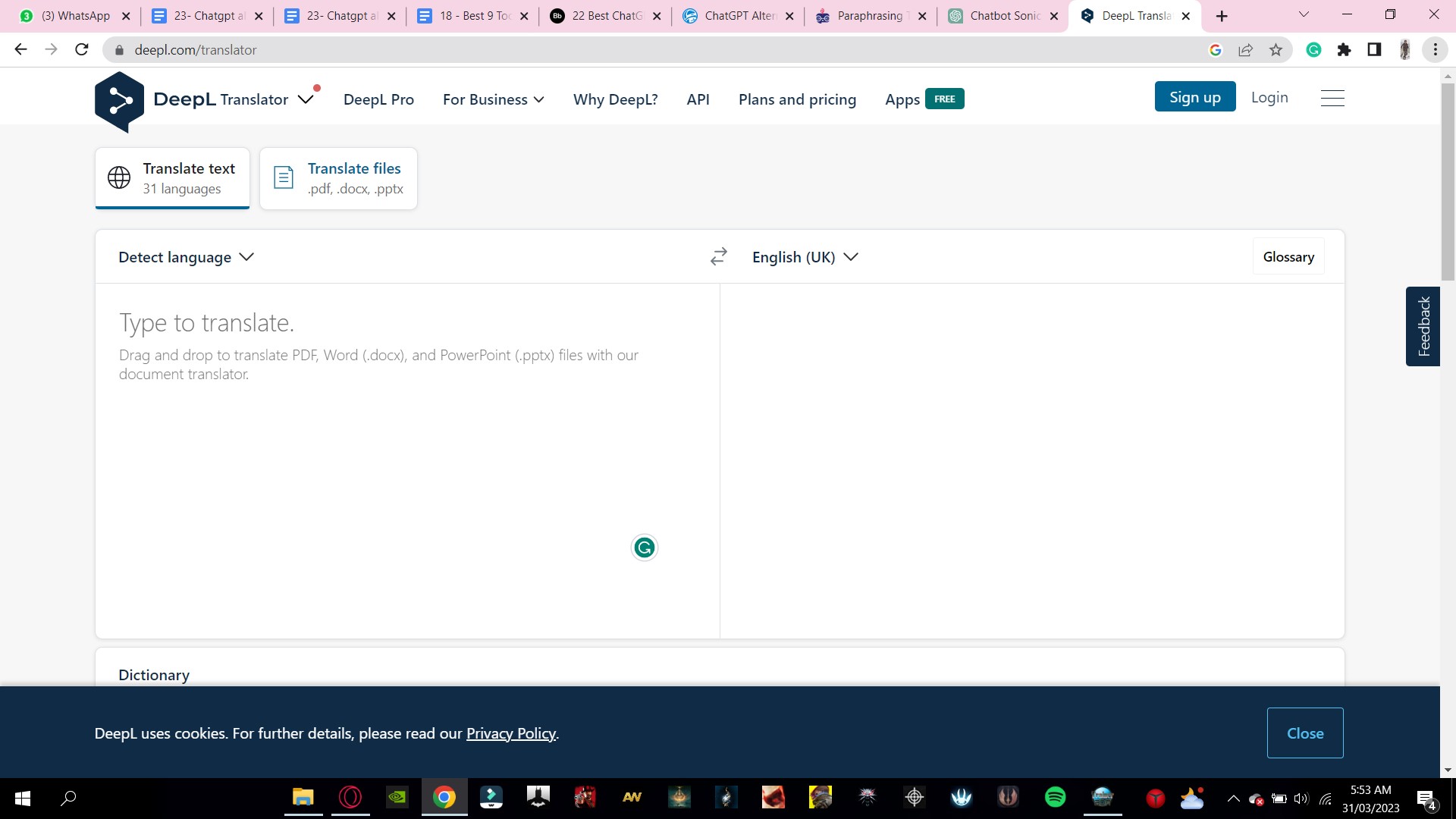Click the Chrome browser icon in taskbar
This screenshot has height=819, width=1456.
[444, 798]
